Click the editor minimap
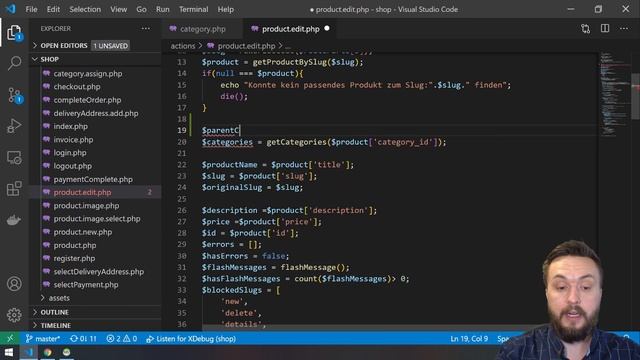The height and width of the screenshot is (360, 640). coord(615,94)
